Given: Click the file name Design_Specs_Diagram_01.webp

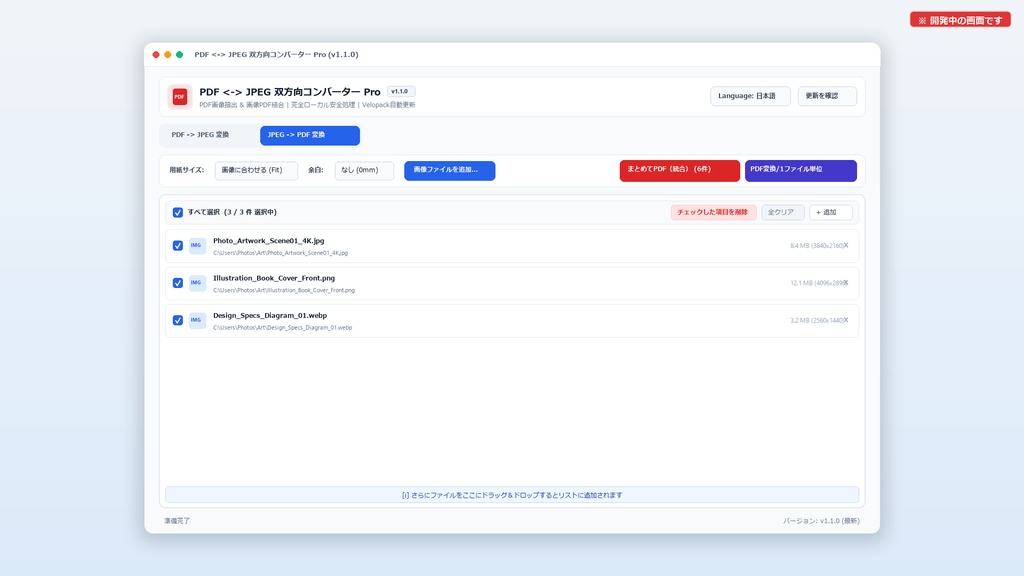Looking at the screenshot, I should click(270, 315).
